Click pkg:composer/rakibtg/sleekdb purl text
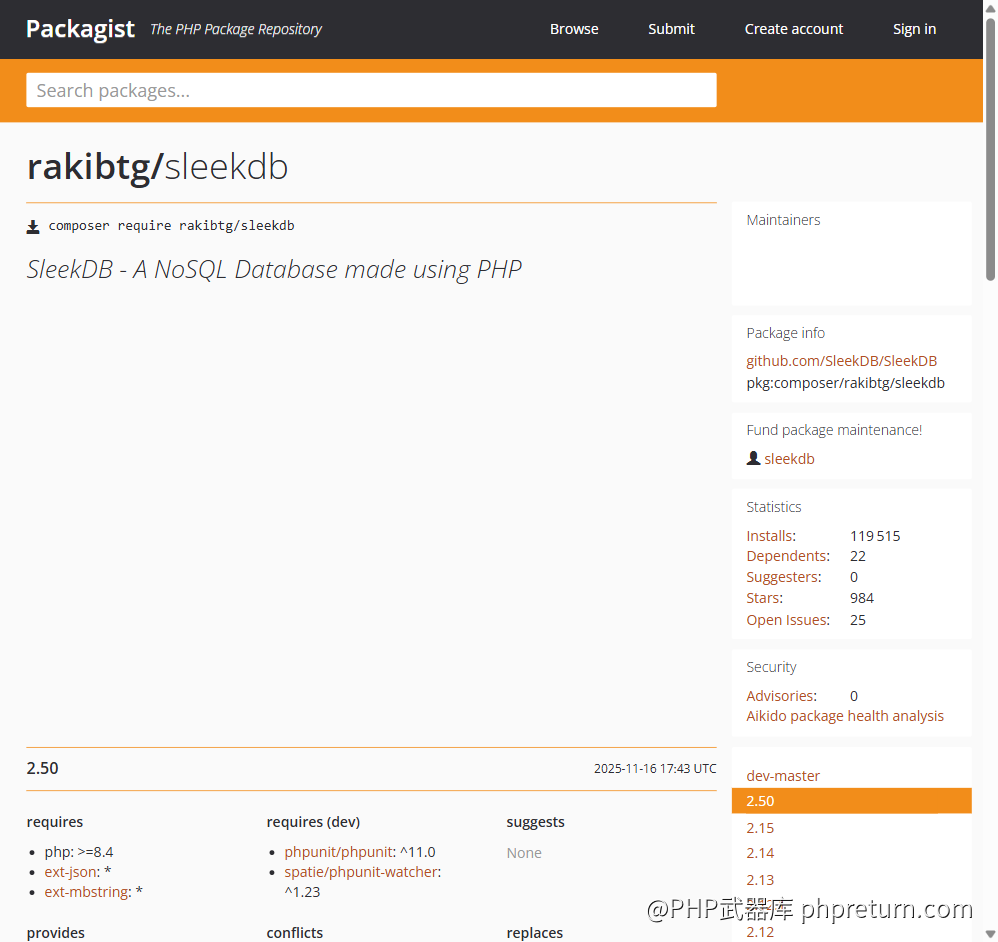 pyautogui.click(x=845, y=383)
